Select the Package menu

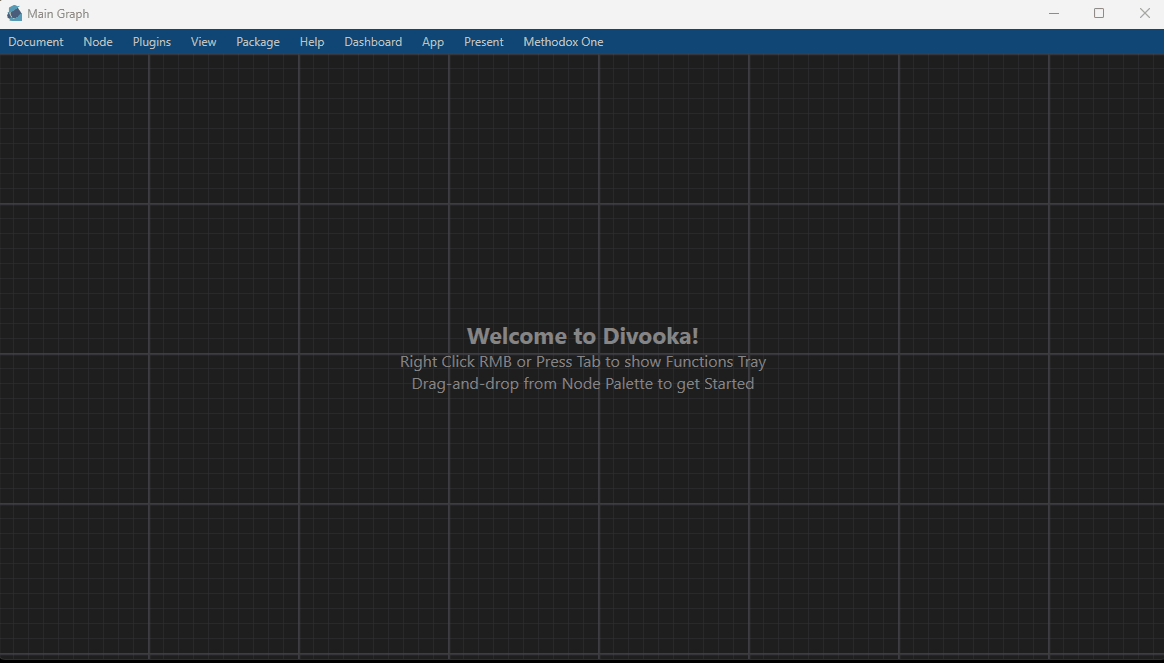pyautogui.click(x=258, y=42)
